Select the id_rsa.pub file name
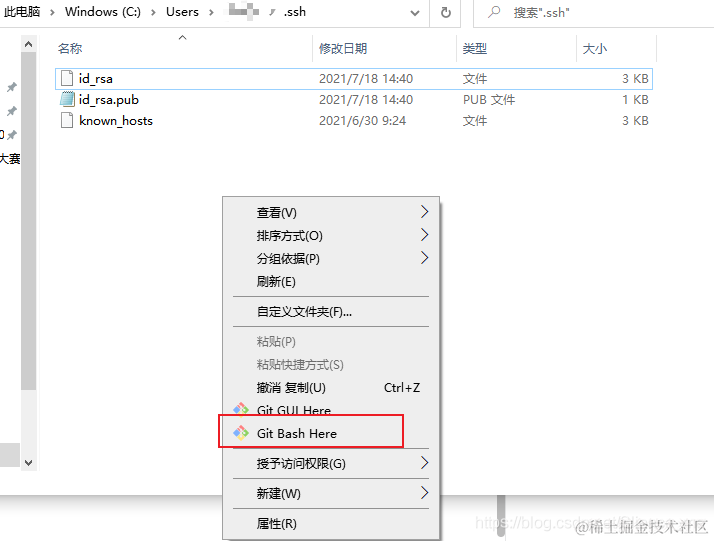This screenshot has height=541, width=714. point(109,100)
